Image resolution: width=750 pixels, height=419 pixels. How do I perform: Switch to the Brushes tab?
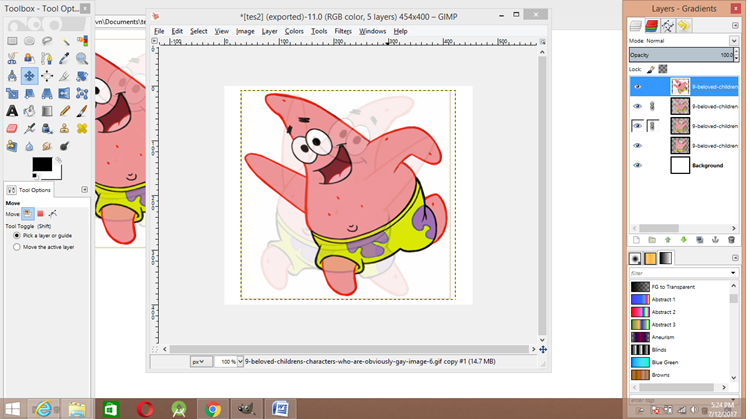(635, 258)
